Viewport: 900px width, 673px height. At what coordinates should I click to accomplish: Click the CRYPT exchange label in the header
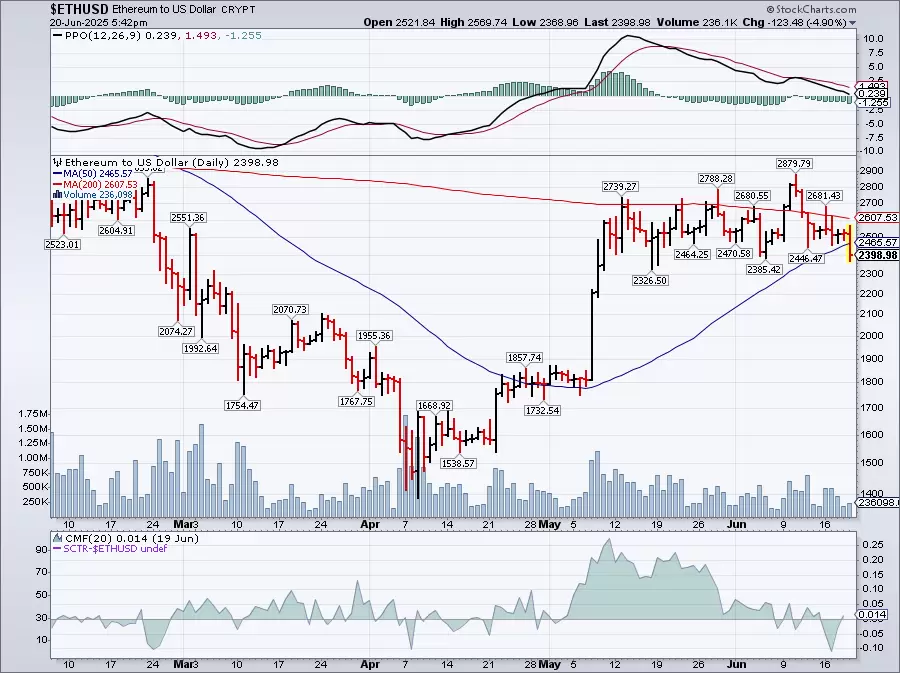tap(238, 10)
